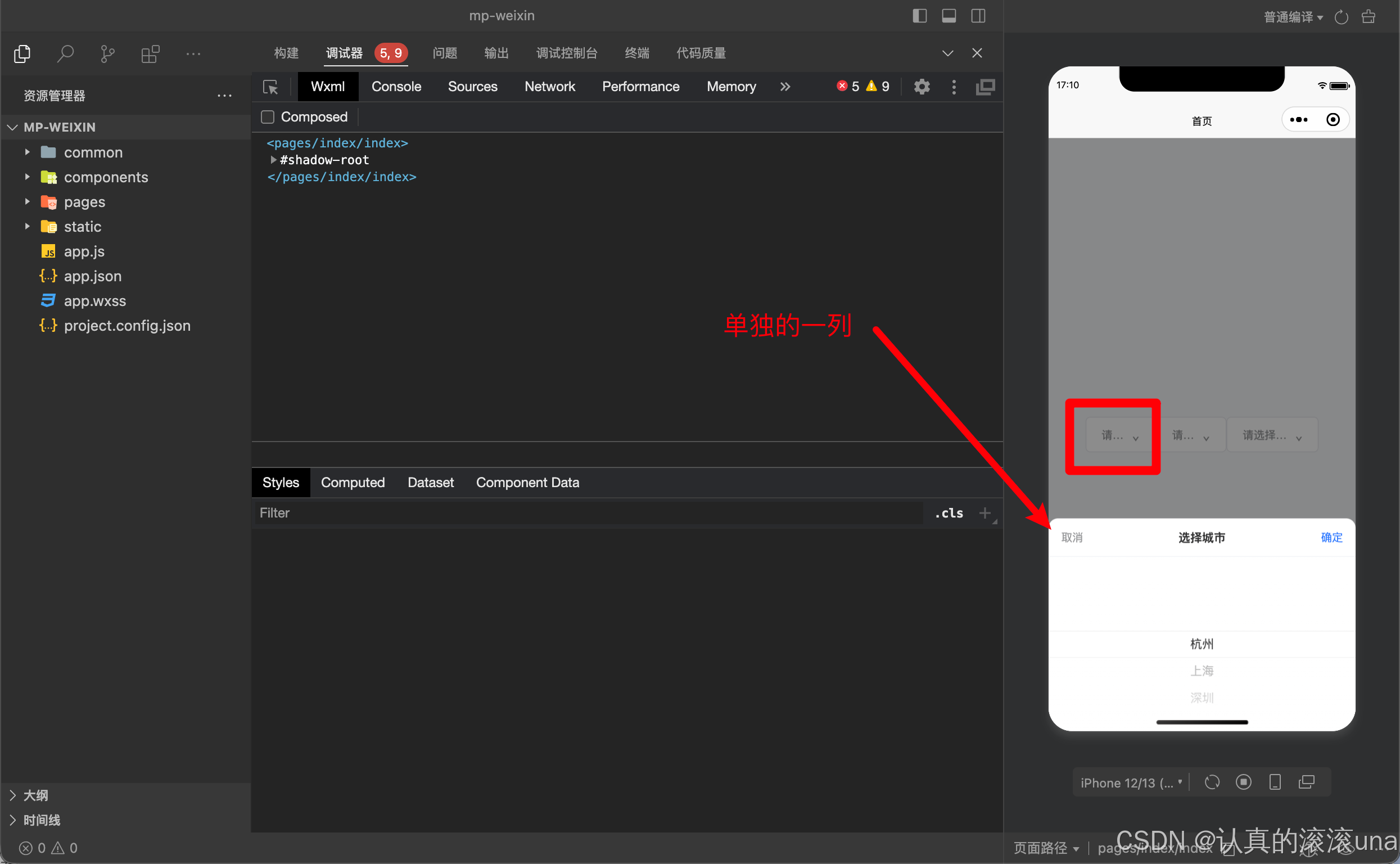The image size is (1400, 864).
Task: Collapse the debugger panel with chevron
Action: (x=947, y=53)
